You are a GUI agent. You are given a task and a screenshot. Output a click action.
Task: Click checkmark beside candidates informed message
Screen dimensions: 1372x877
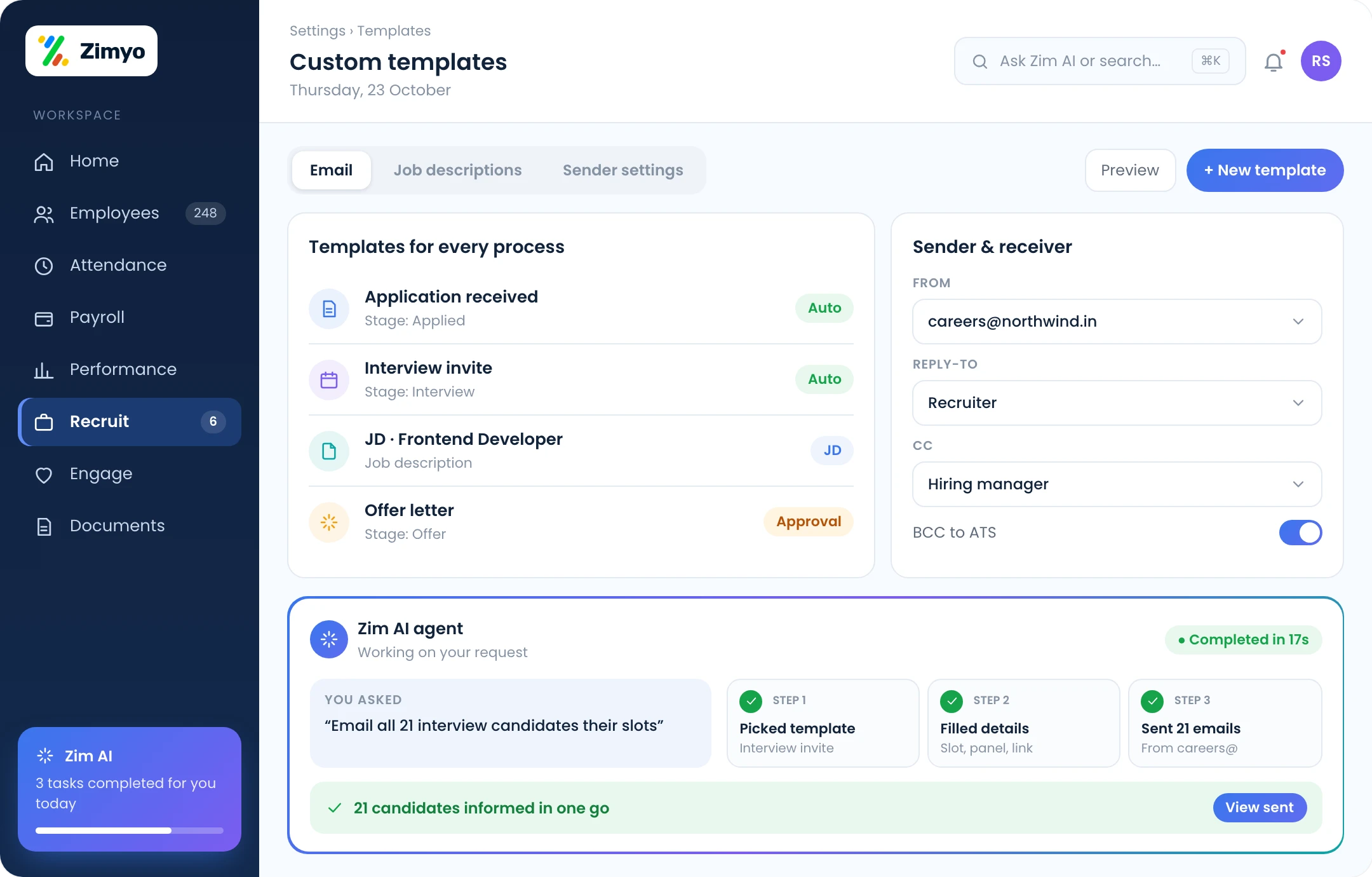coord(335,808)
